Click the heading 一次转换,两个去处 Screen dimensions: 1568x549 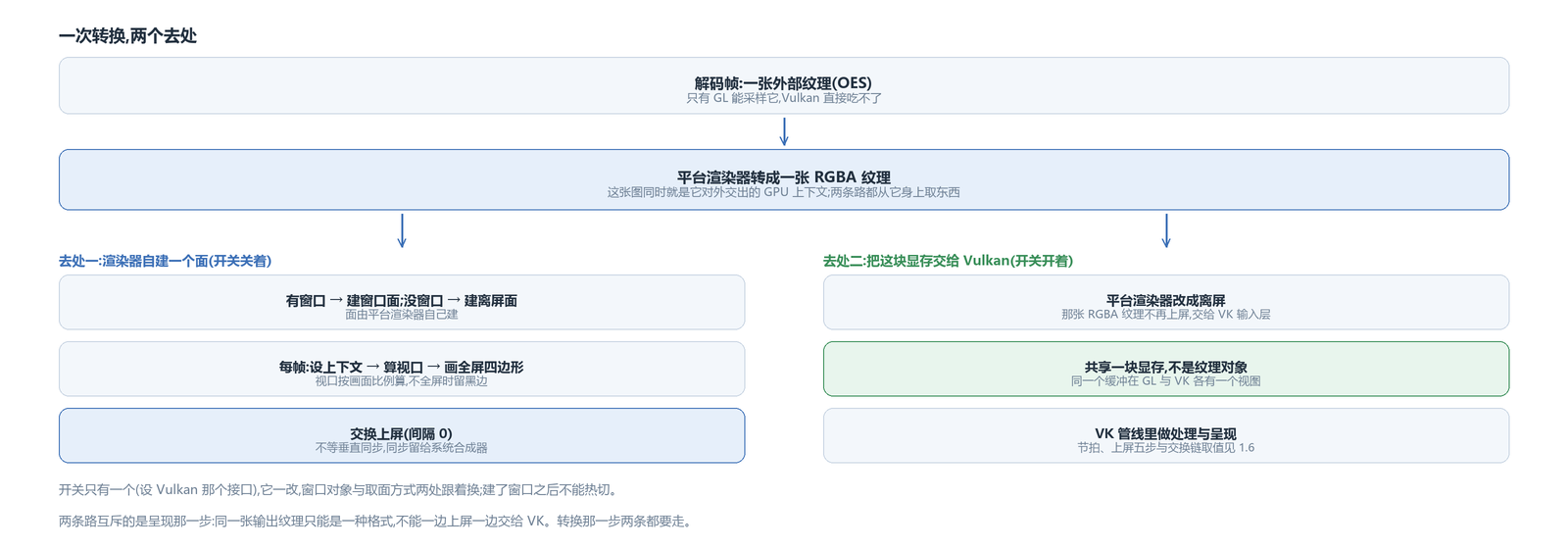[x=127, y=36]
